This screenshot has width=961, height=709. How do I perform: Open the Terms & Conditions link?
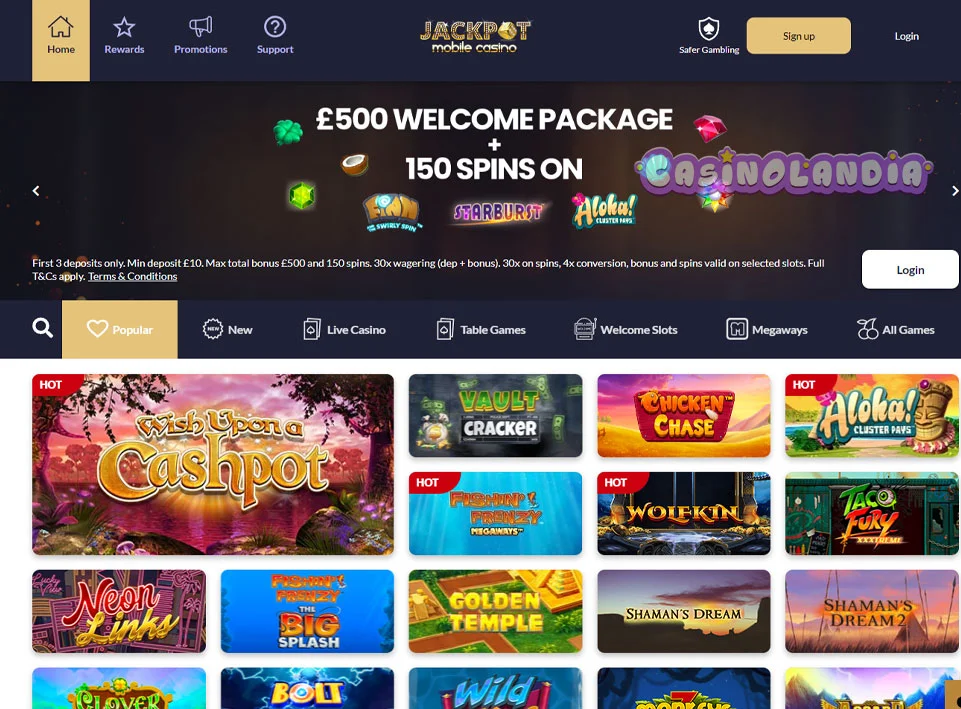pos(132,276)
